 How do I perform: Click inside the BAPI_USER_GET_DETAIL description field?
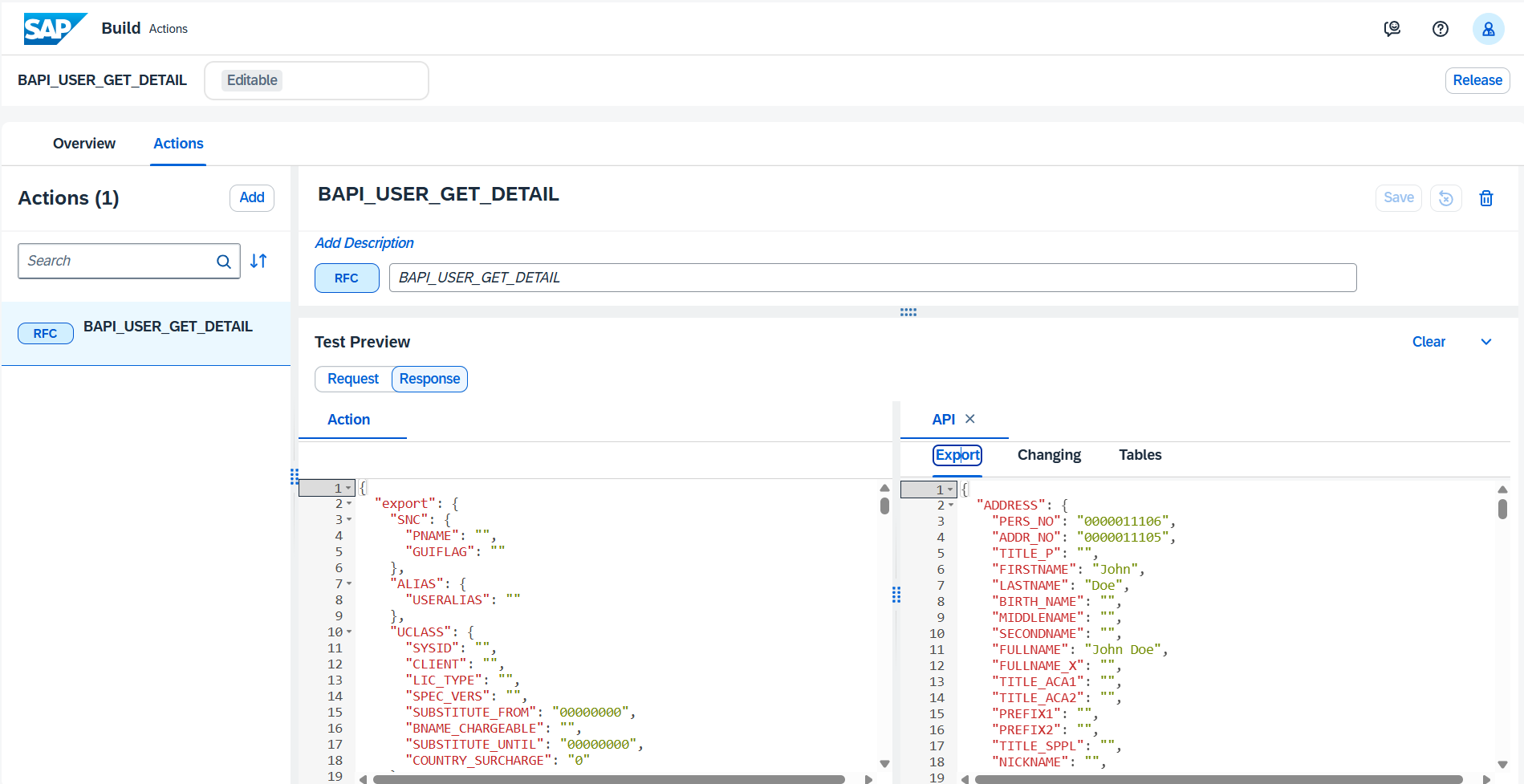872,277
